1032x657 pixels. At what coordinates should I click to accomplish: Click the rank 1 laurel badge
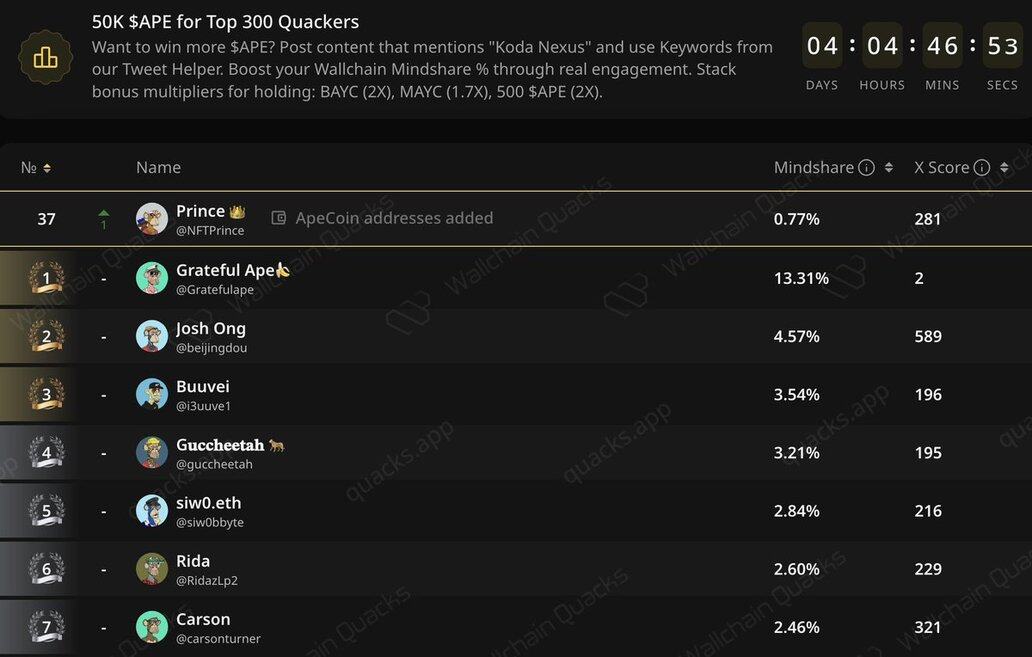(46, 278)
